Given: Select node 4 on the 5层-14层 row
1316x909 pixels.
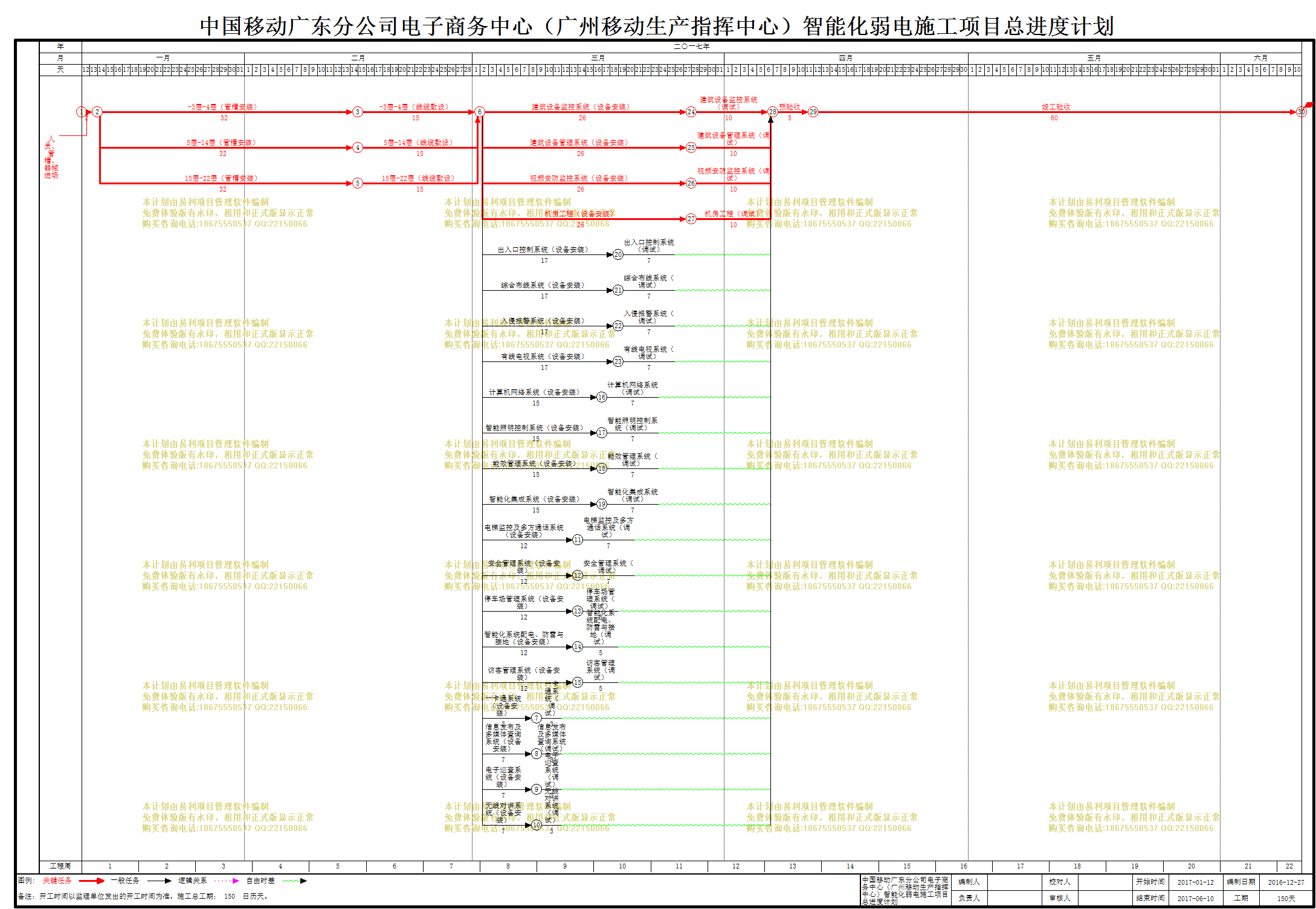Looking at the screenshot, I should pos(358,147).
